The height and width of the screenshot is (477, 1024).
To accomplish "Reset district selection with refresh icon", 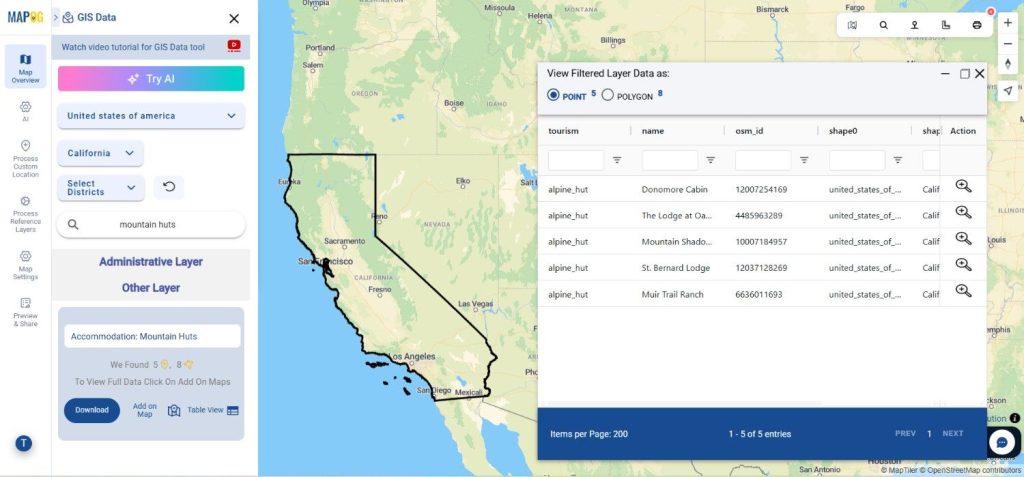I will click(x=168, y=187).
